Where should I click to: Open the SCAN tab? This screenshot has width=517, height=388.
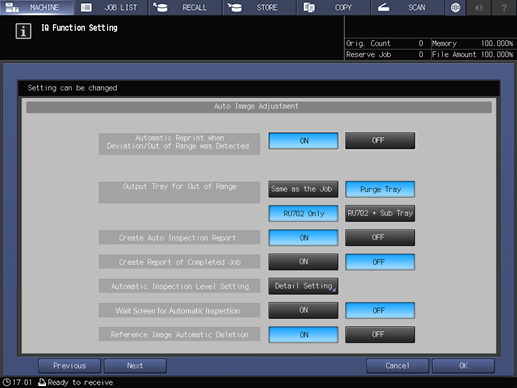(x=408, y=7)
